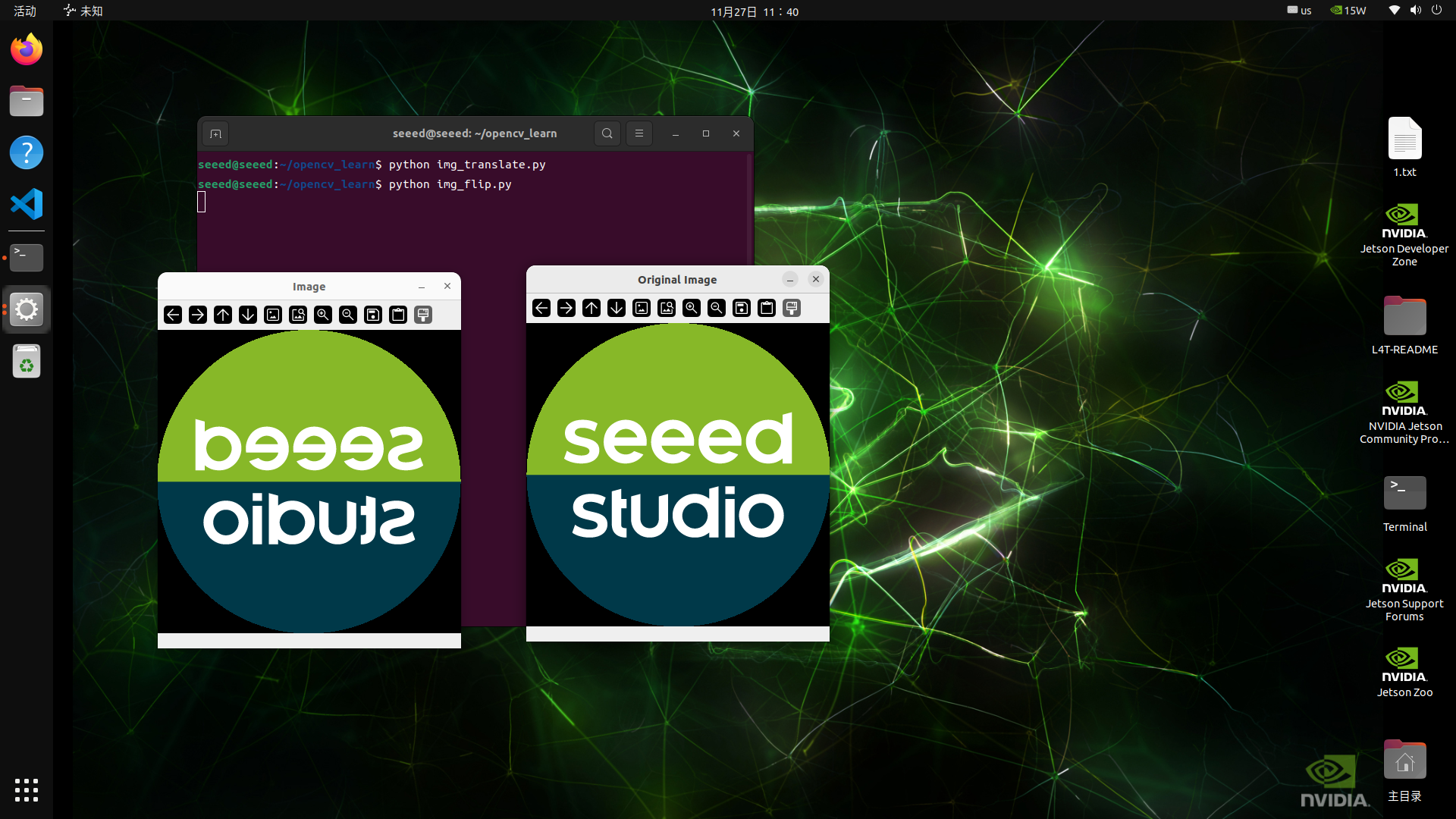Viewport: 1456px width, 819px height.
Task: Copy Image window picture to clipboard
Action: [x=398, y=315]
